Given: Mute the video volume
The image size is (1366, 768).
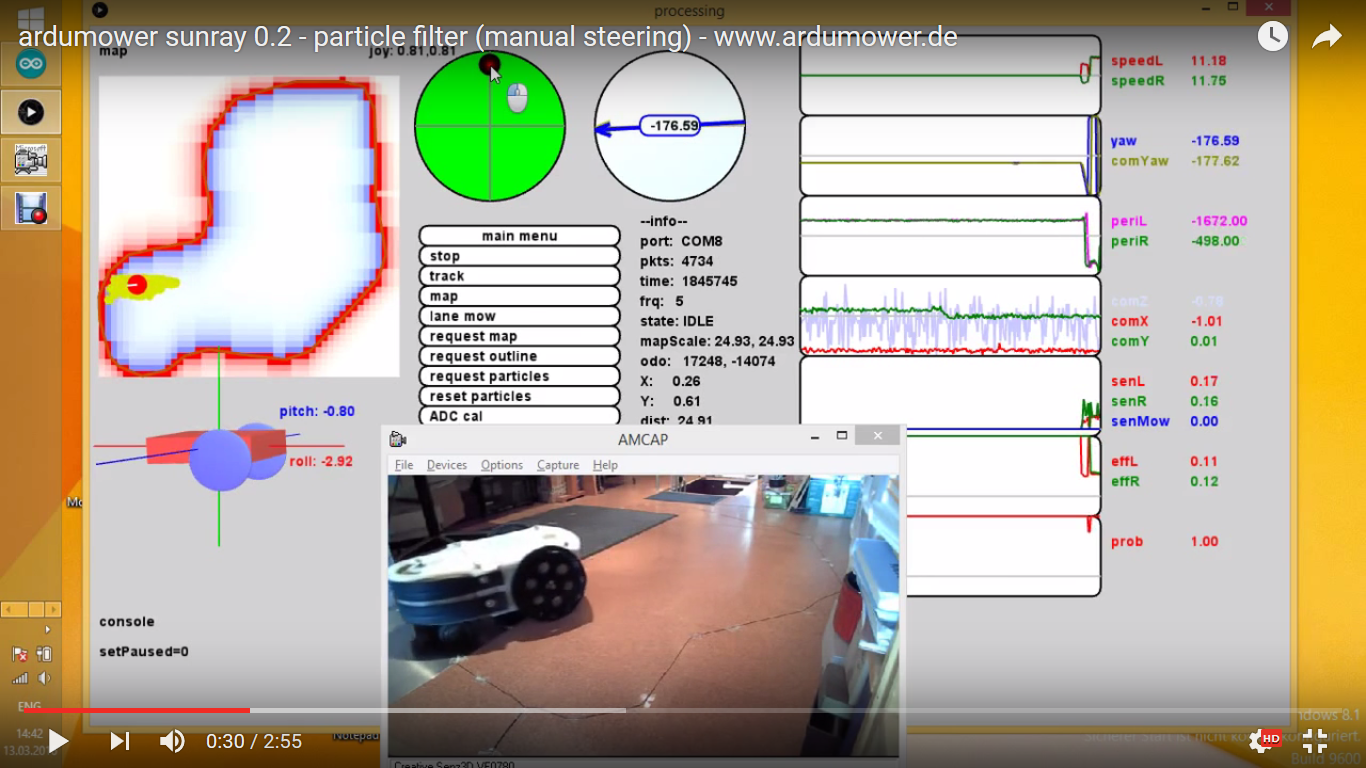Looking at the screenshot, I should 172,741.
